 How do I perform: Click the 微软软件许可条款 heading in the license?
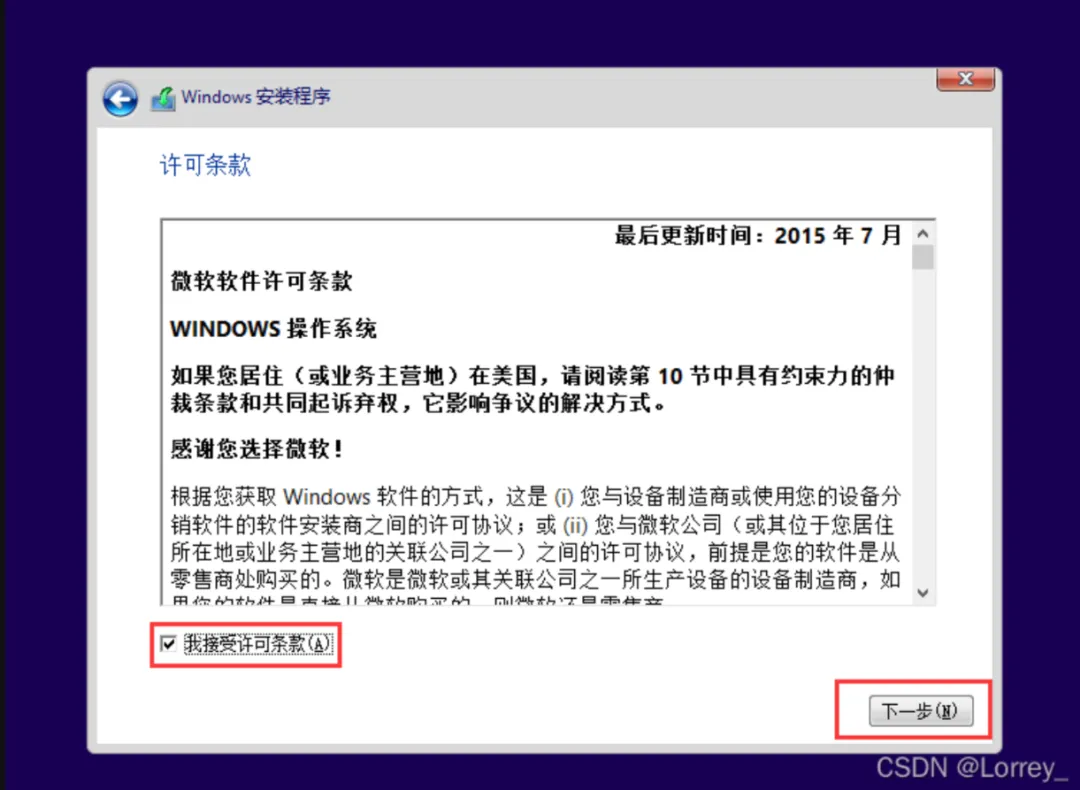(262, 281)
